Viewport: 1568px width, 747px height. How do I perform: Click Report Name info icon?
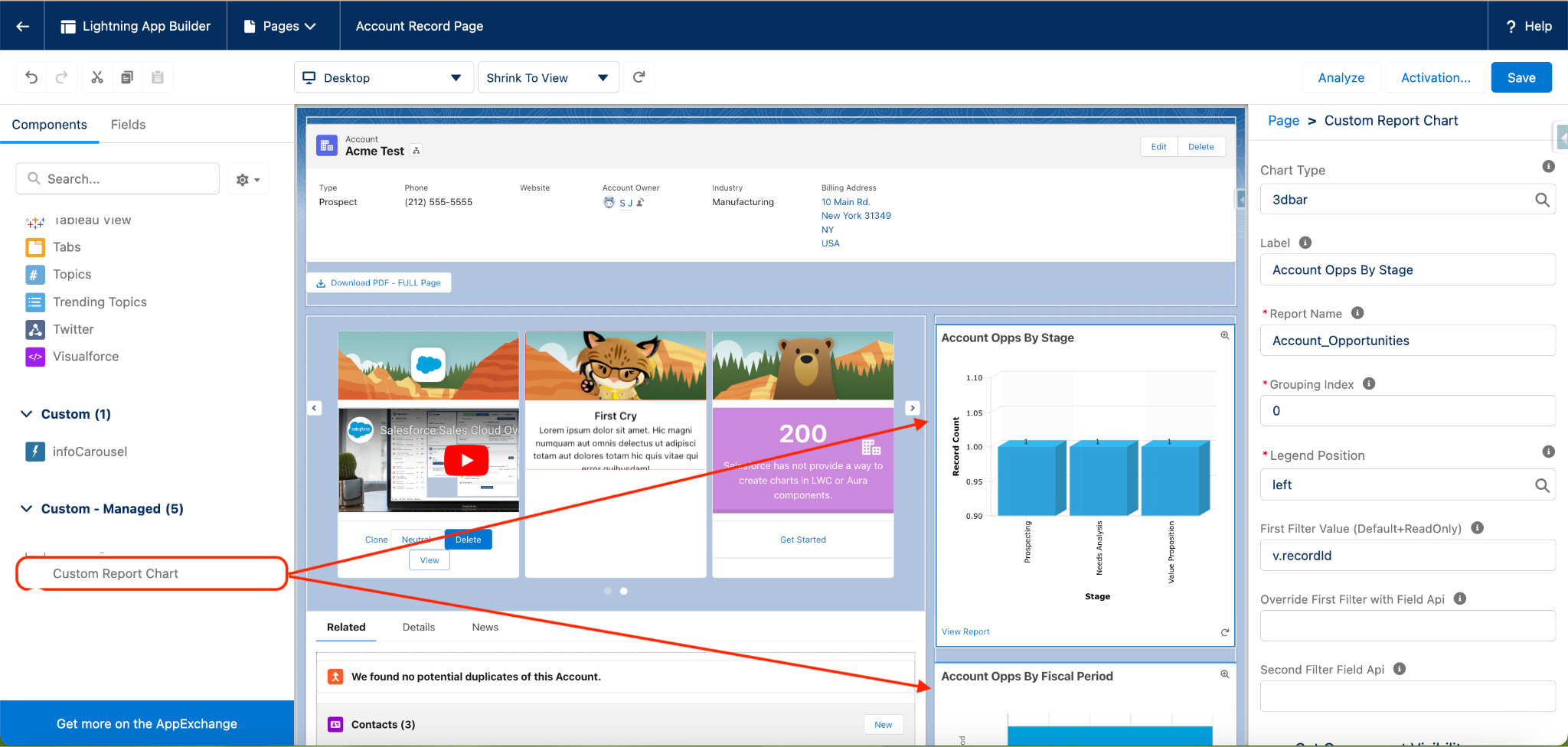(1357, 313)
